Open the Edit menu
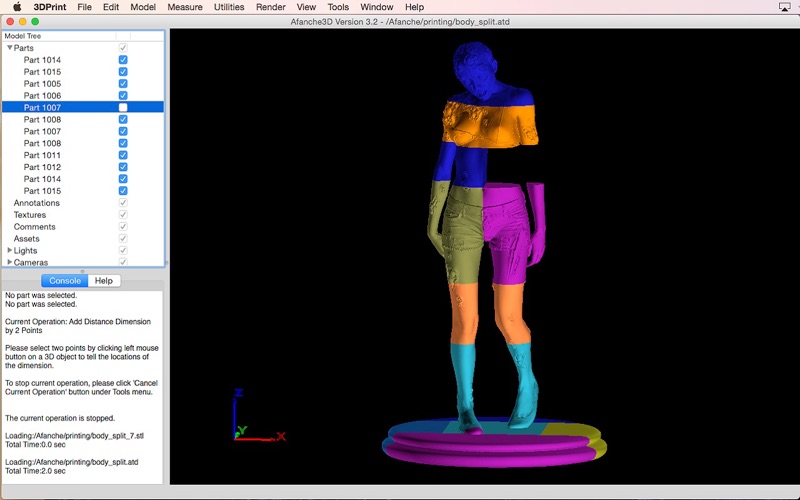 coord(111,7)
